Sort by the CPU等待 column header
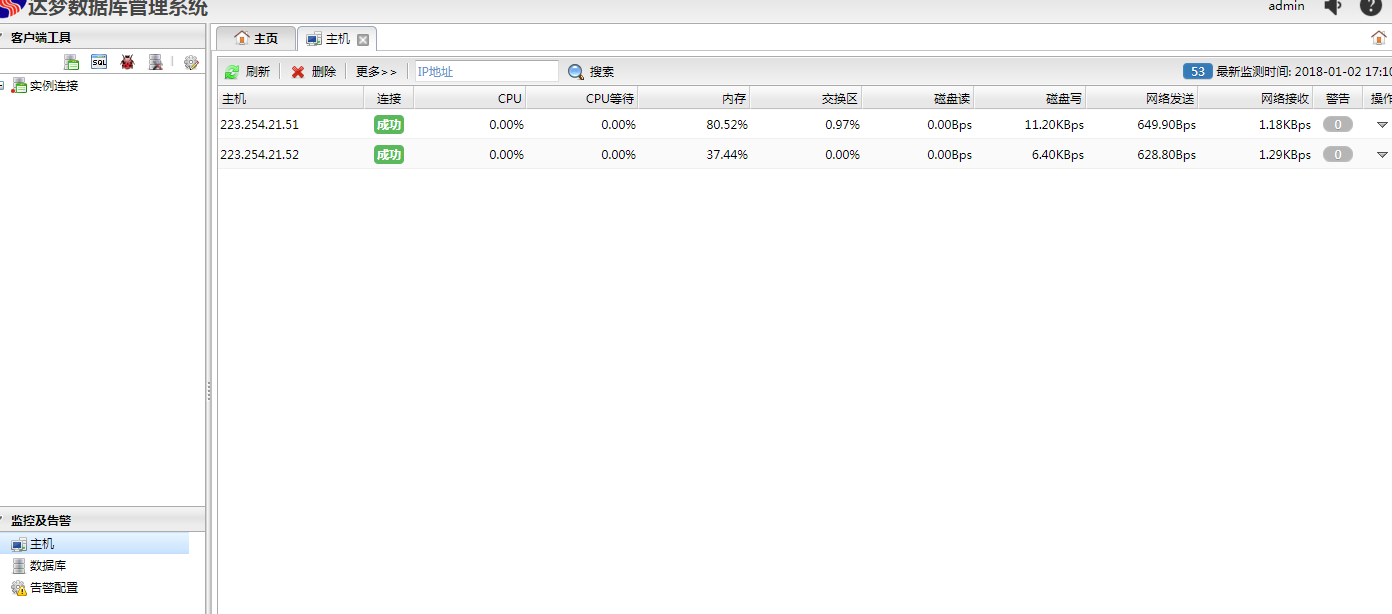Image resolution: width=1392 pixels, height=614 pixels. click(582, 98)
